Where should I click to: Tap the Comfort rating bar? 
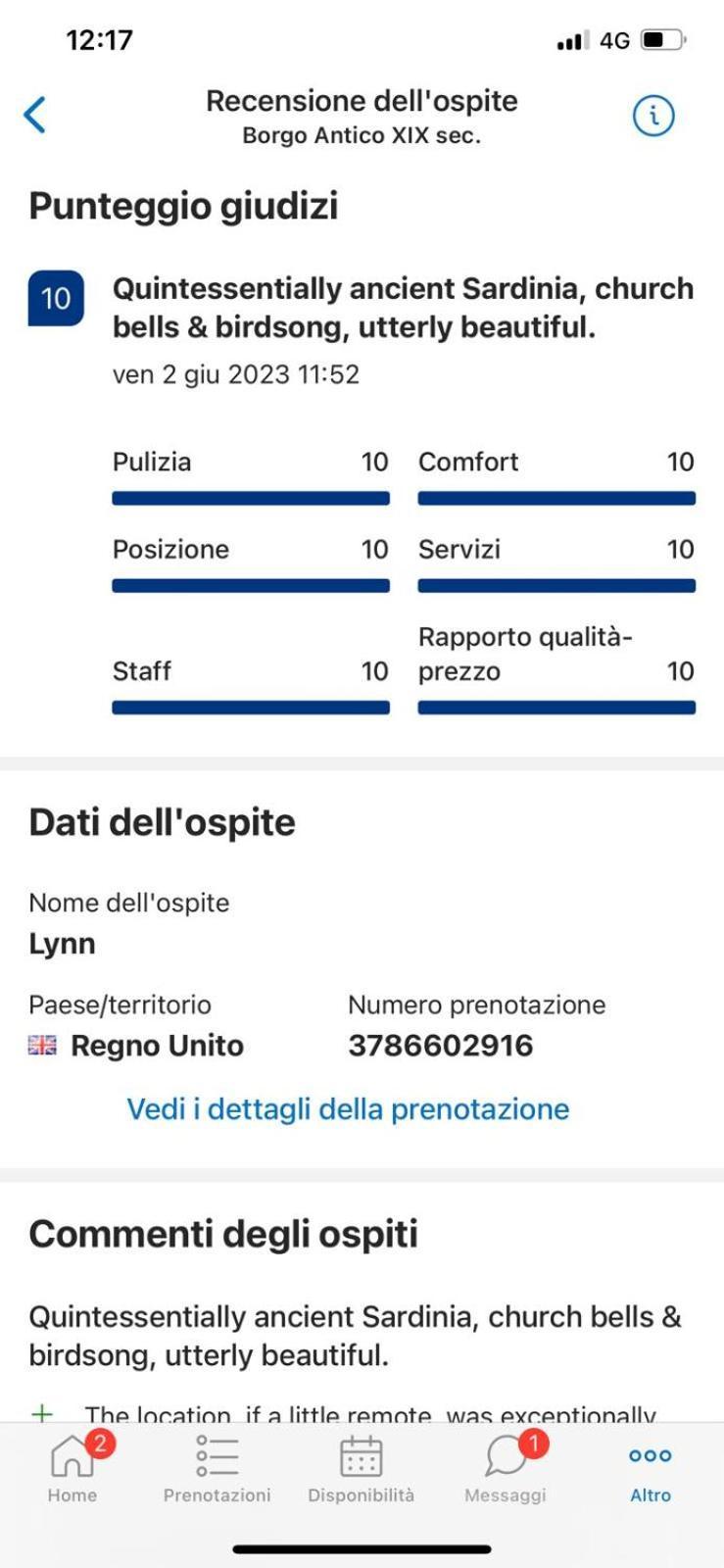coord(556,498)
